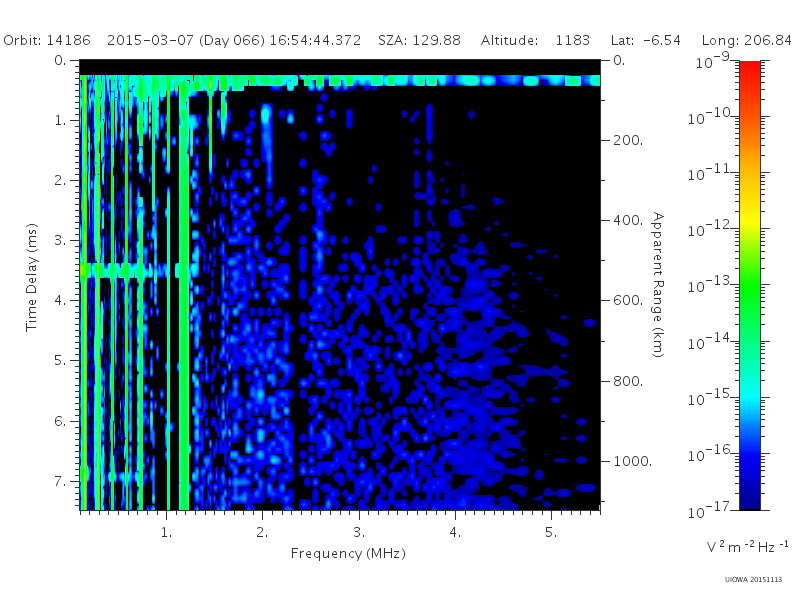Image resolution: width=800 pixels, height=600 pixels.
Task: Click the Lat: -6.54 label
Action: 646,40
